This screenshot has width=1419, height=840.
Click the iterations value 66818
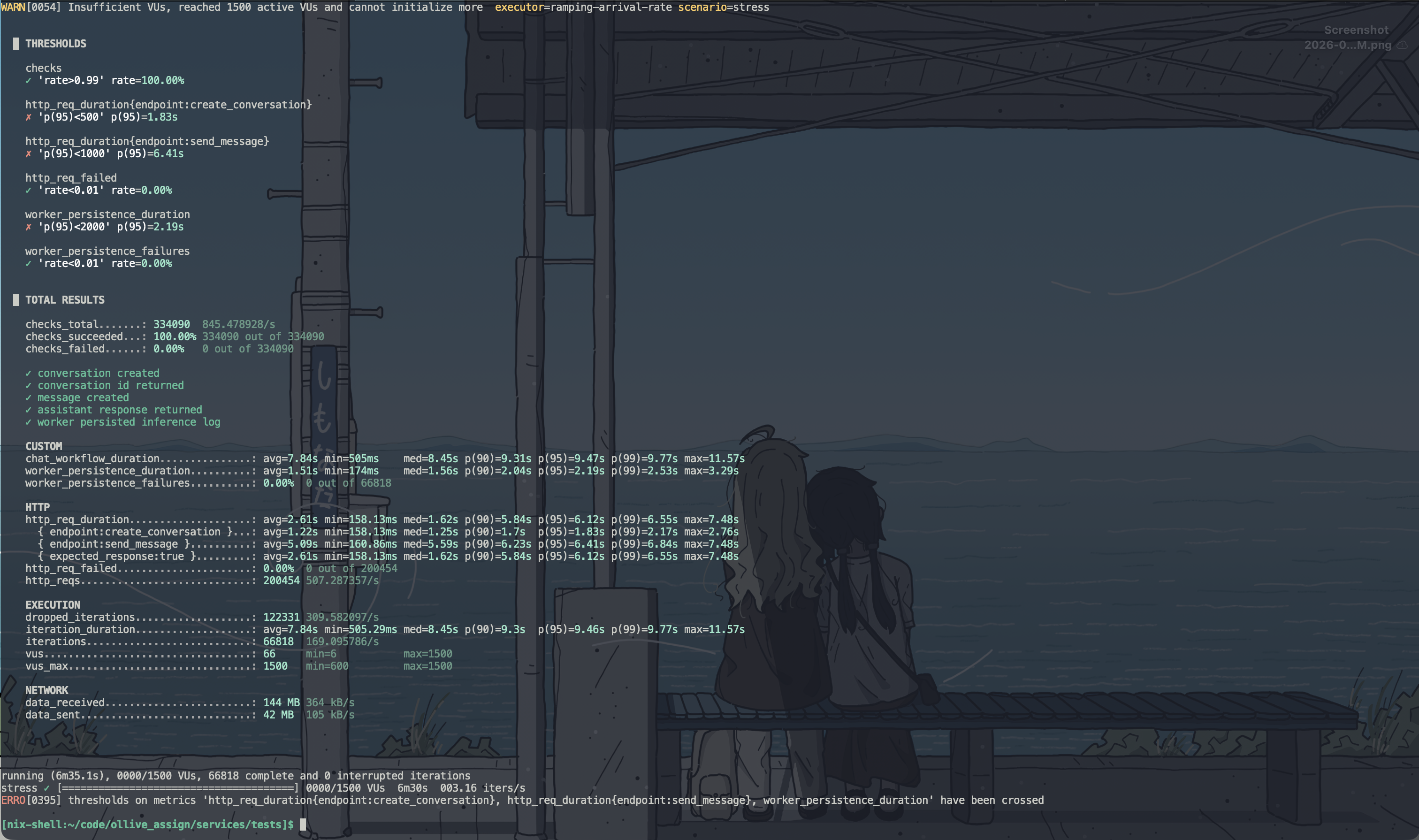pos(278,641)
